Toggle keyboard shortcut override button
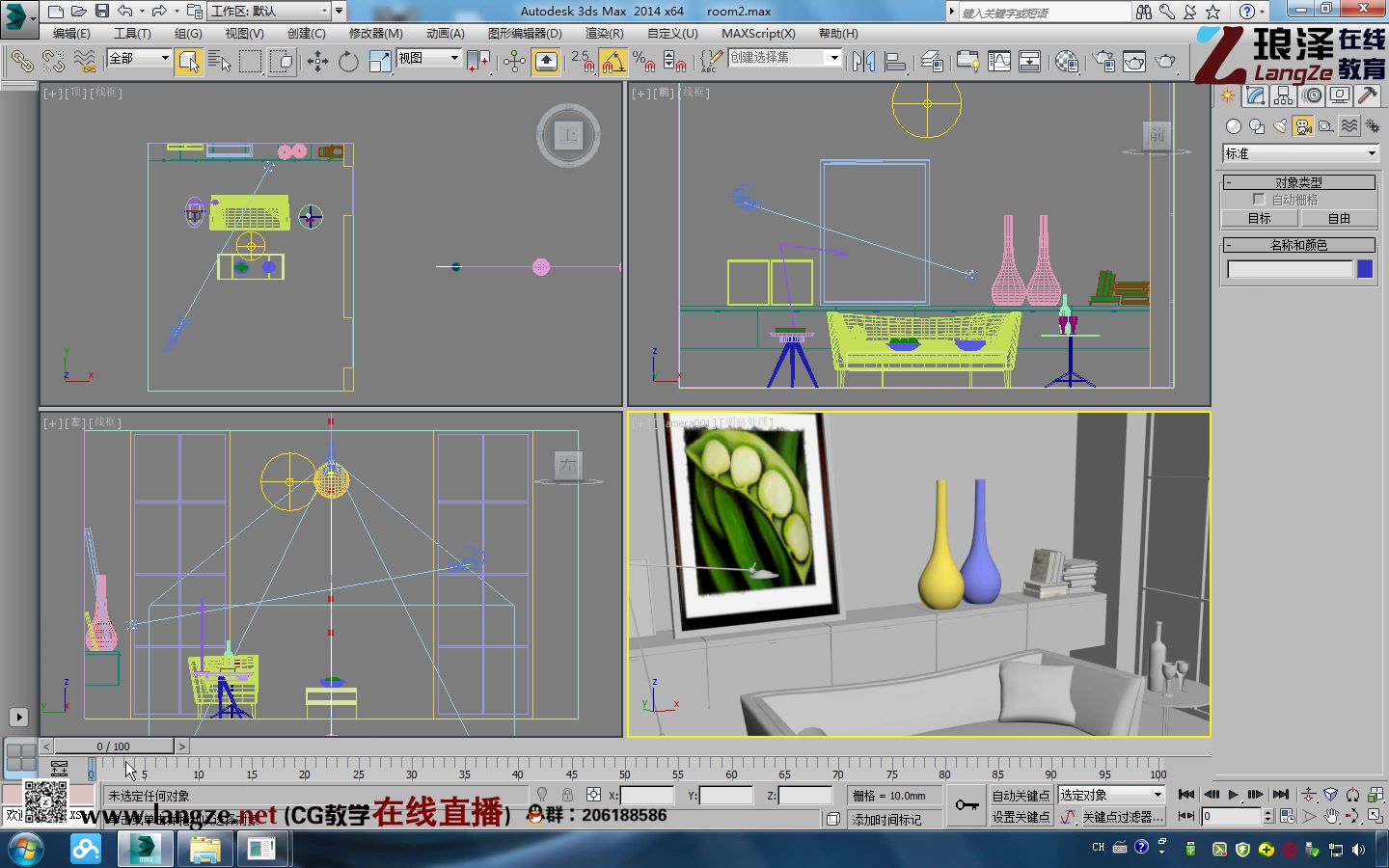Image resolution: width=1389 pixels, height=868 pixels. click(546, 62)
